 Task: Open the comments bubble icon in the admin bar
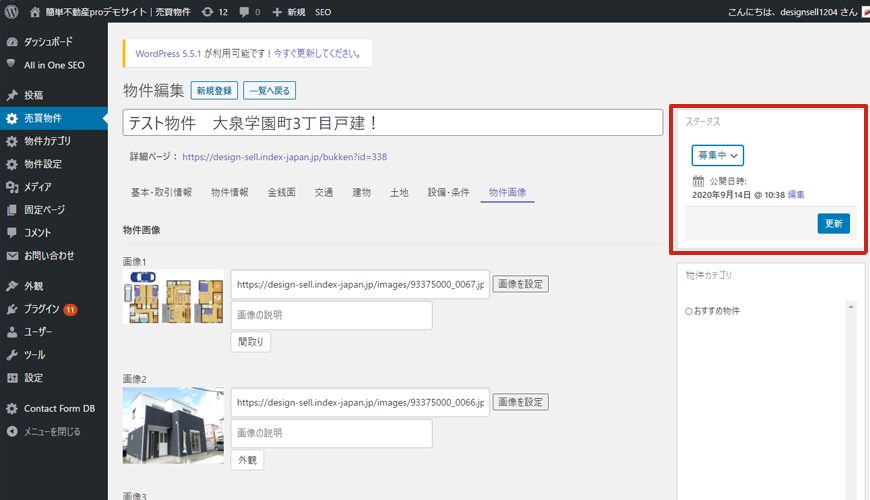pos(250,12)
